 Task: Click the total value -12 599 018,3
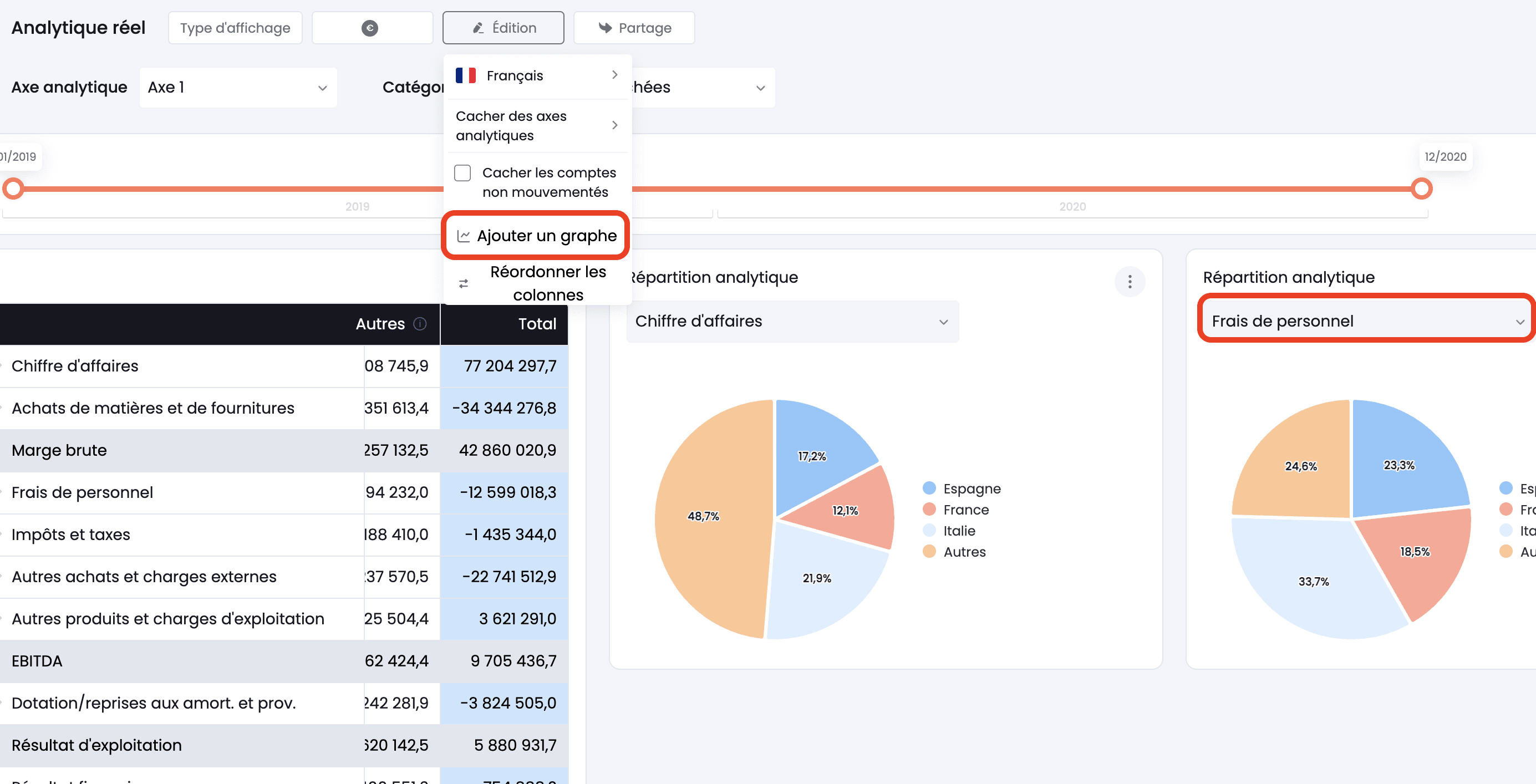[x=507, y=492]
